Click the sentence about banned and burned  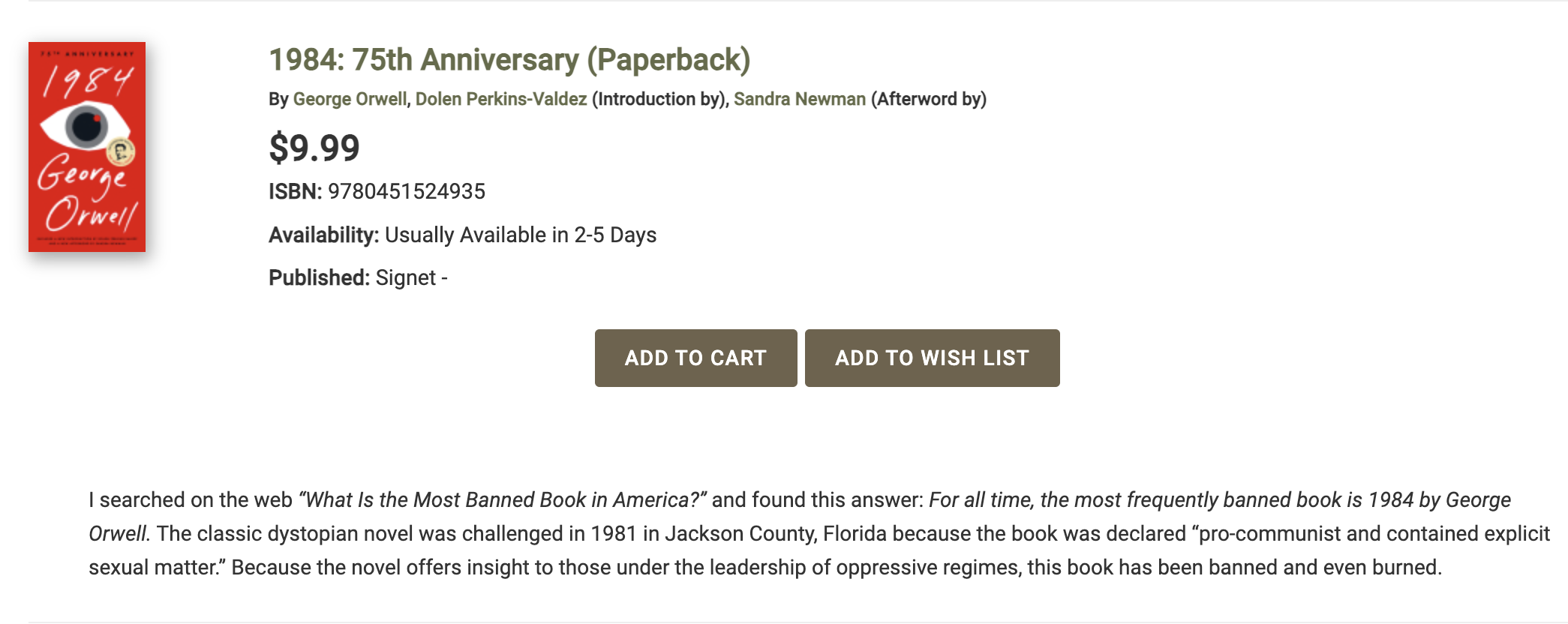[x=837, y=567]
